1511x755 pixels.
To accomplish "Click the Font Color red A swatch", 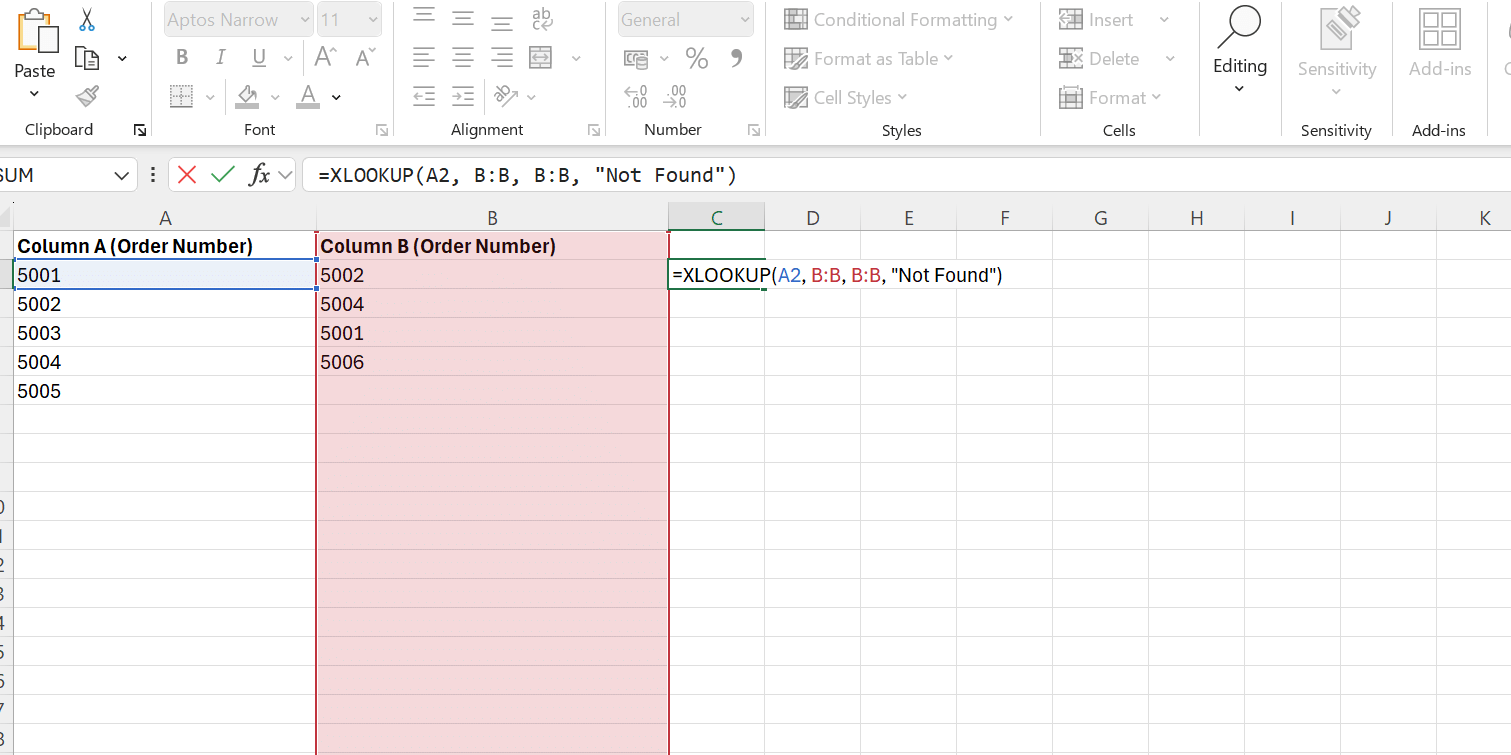I will (308, 96).
